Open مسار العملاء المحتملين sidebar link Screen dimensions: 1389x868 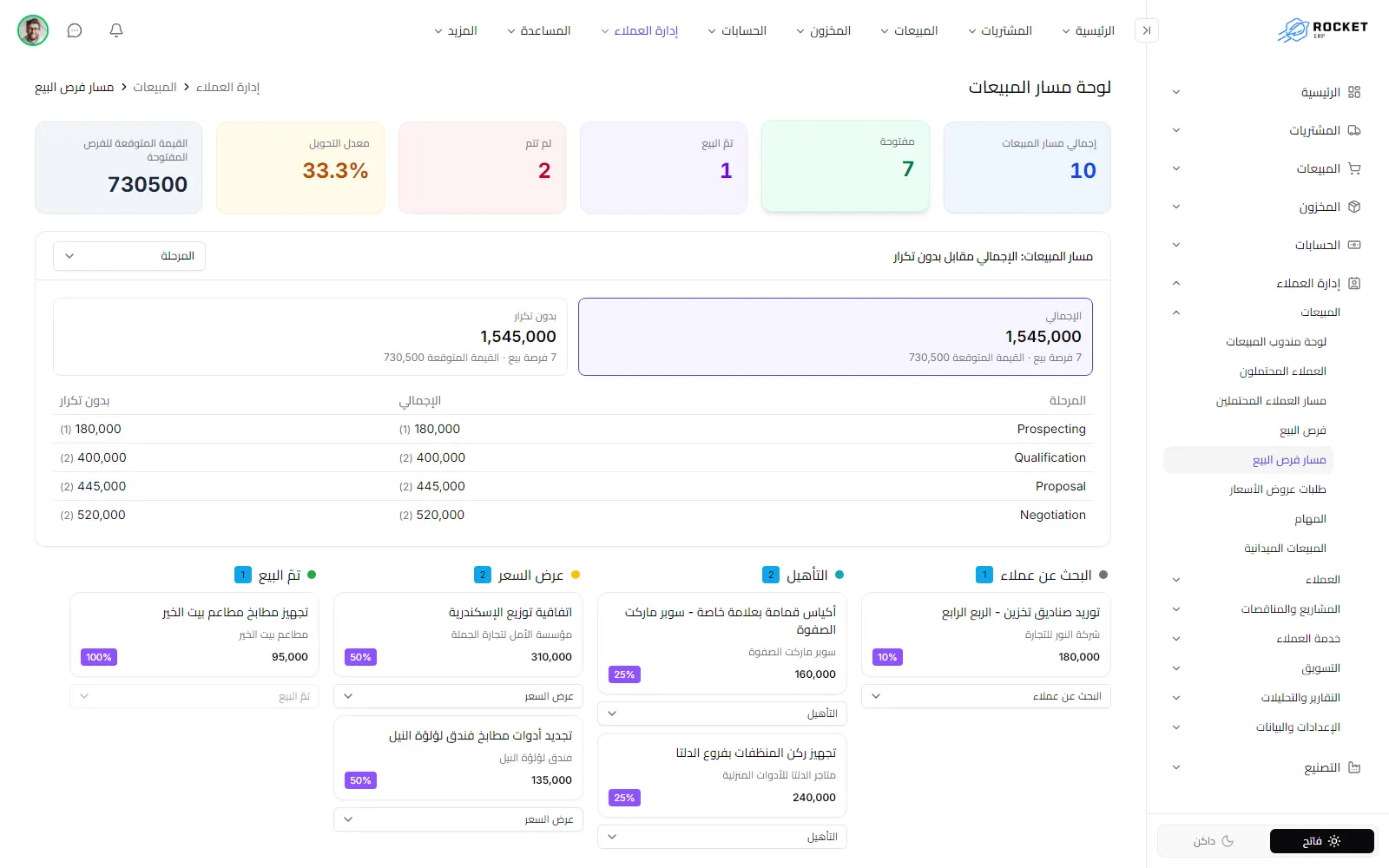pyautogui.click(x=1271, y=401)
